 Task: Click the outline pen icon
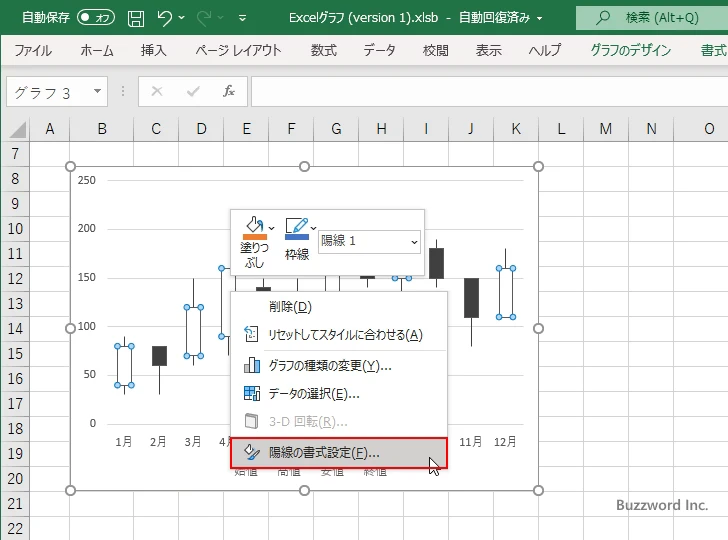pos(295,225)
